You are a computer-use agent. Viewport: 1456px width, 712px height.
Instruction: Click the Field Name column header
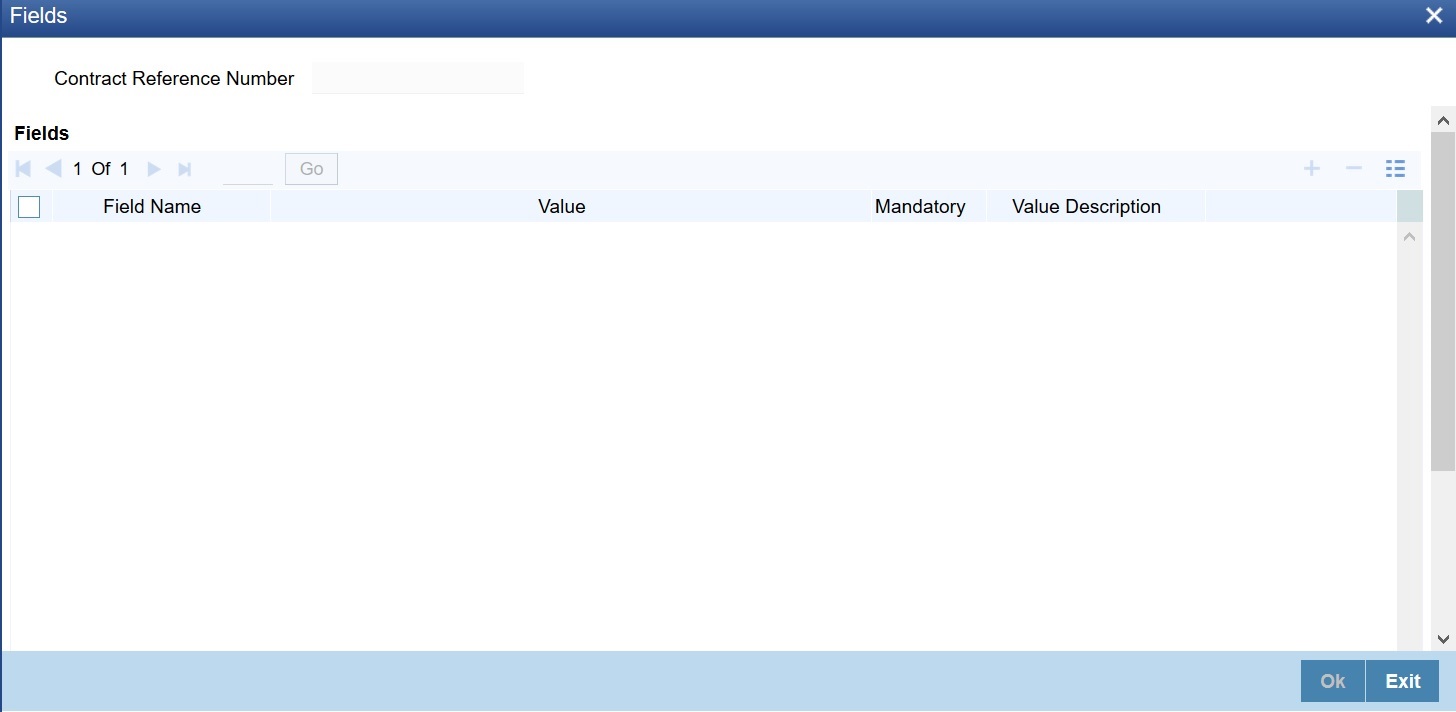click(x=152, y=207)
